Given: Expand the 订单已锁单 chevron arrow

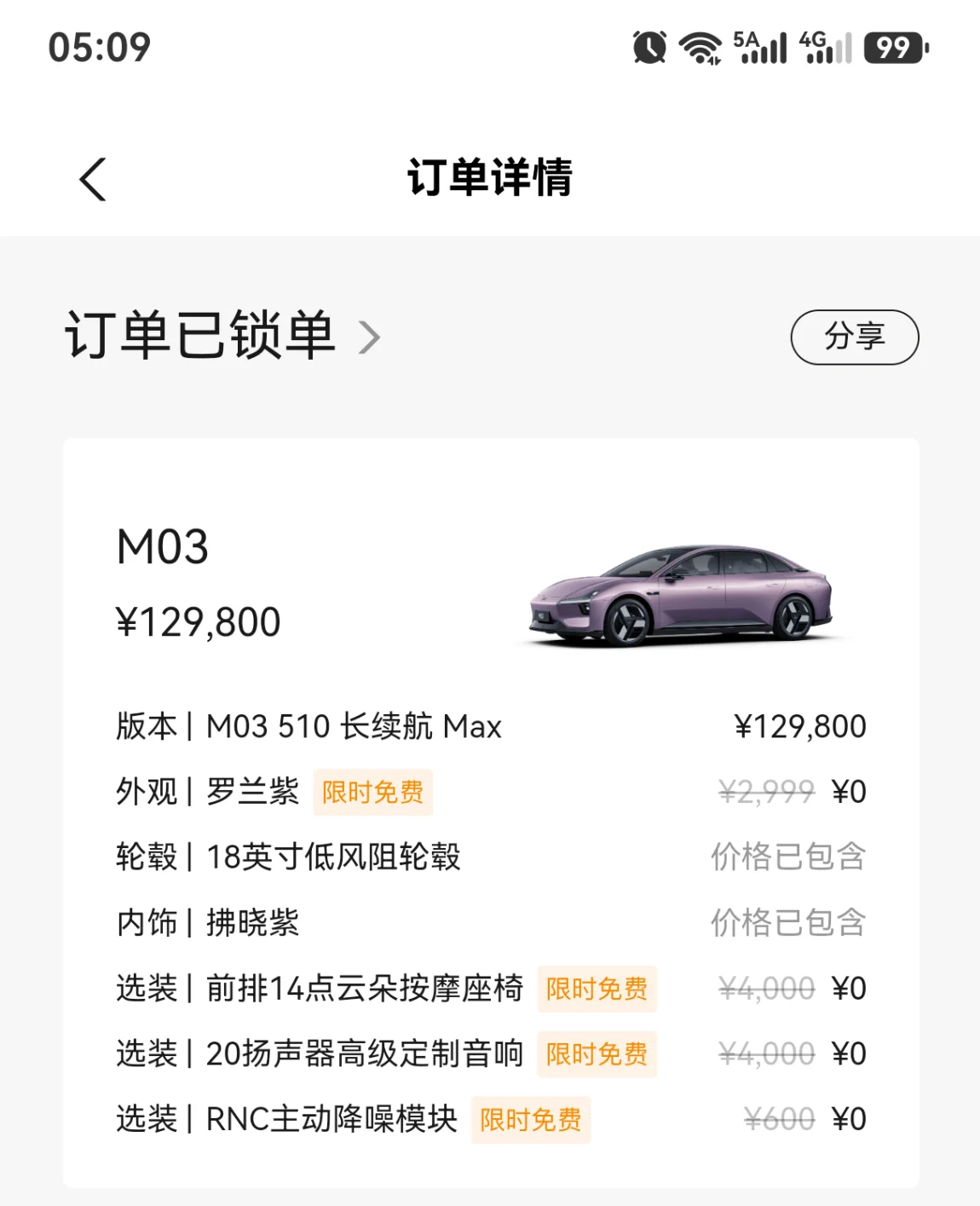Looking at the screenshot, I should pos(369,338).
